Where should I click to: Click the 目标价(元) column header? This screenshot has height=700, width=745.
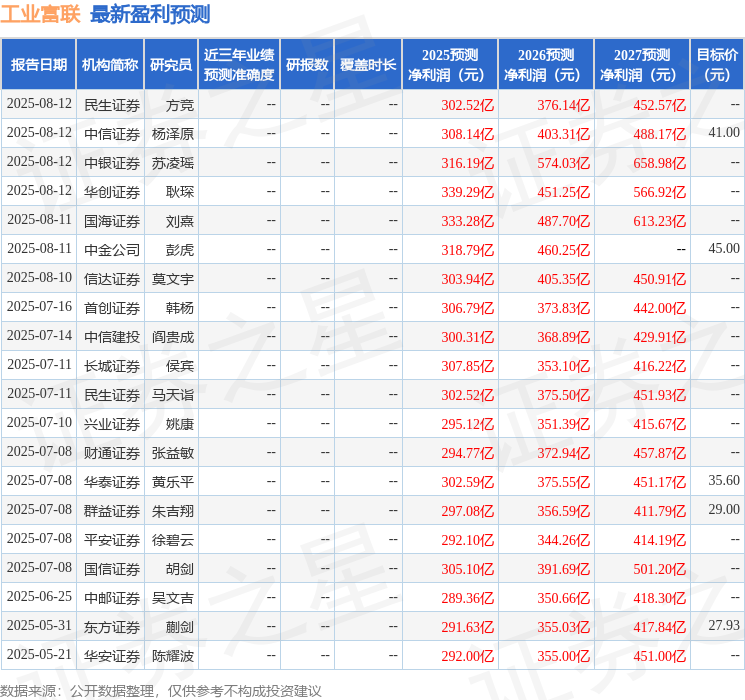pos(717,65)
